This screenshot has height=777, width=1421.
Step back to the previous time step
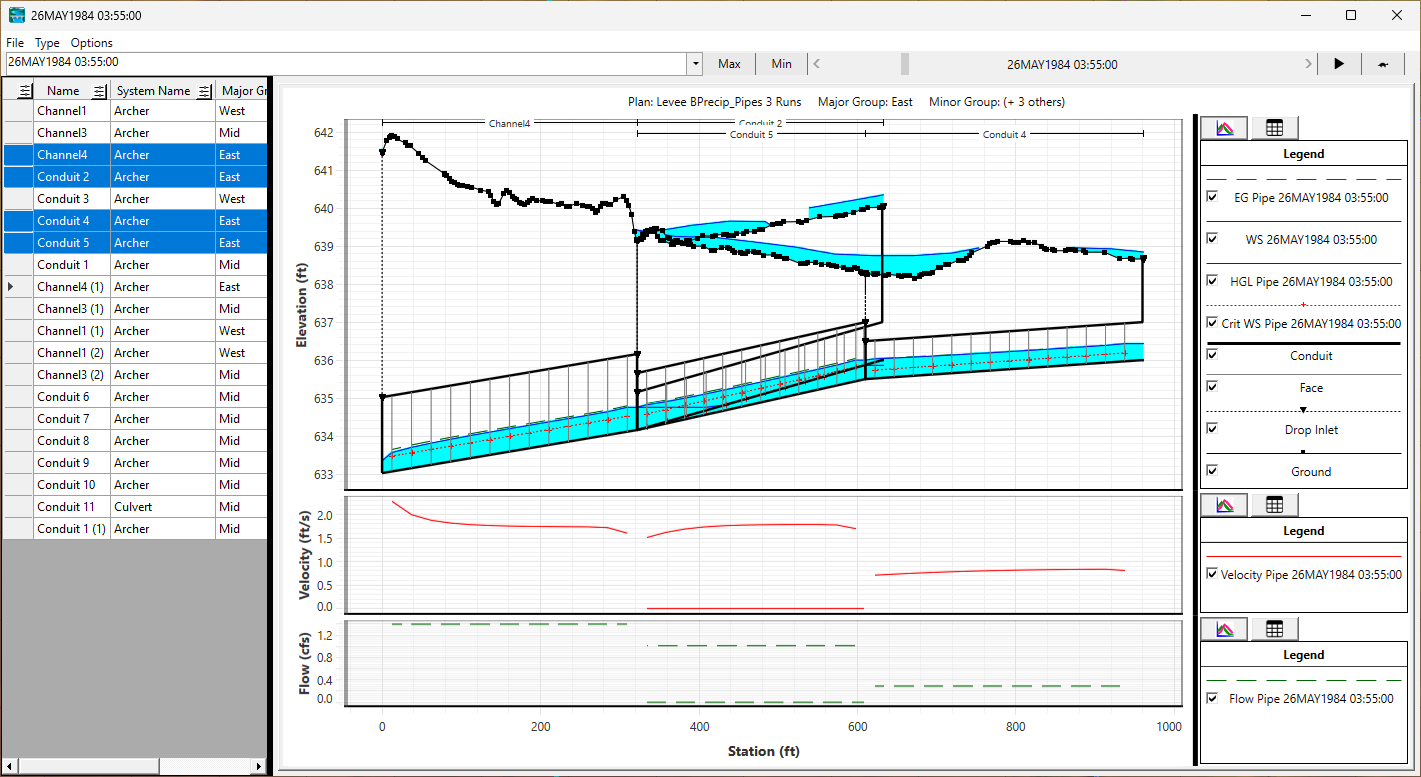817,64
